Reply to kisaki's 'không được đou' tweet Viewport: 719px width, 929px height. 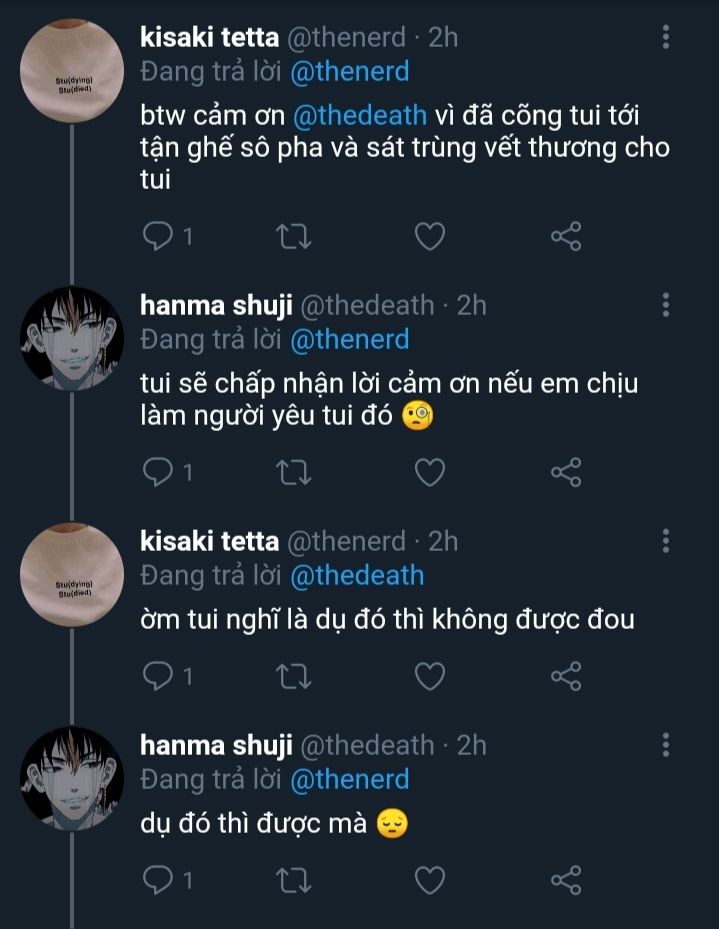159,677
